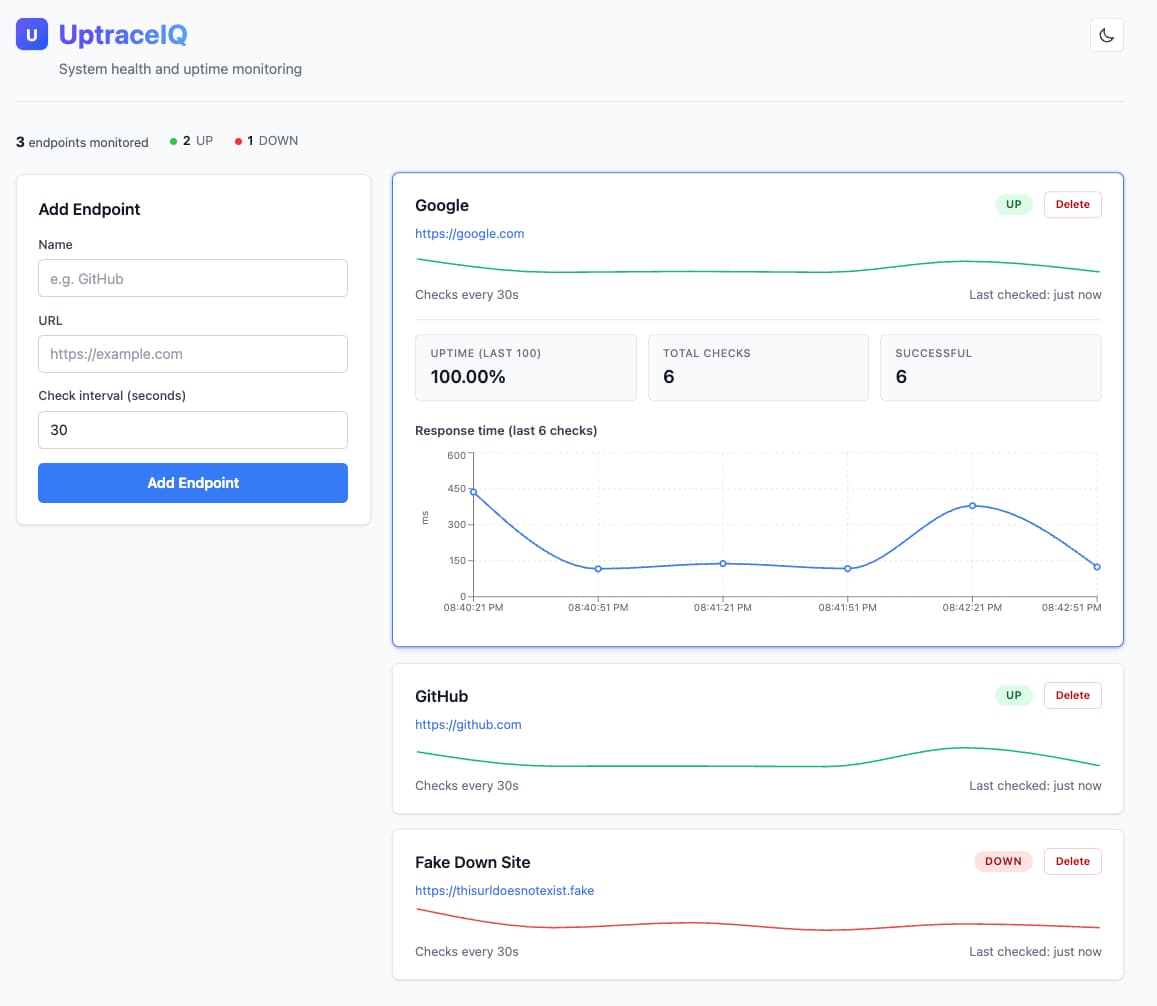Open the https://google.com link
This screenshot has width=1157, height=1006.
coord(469,233)
